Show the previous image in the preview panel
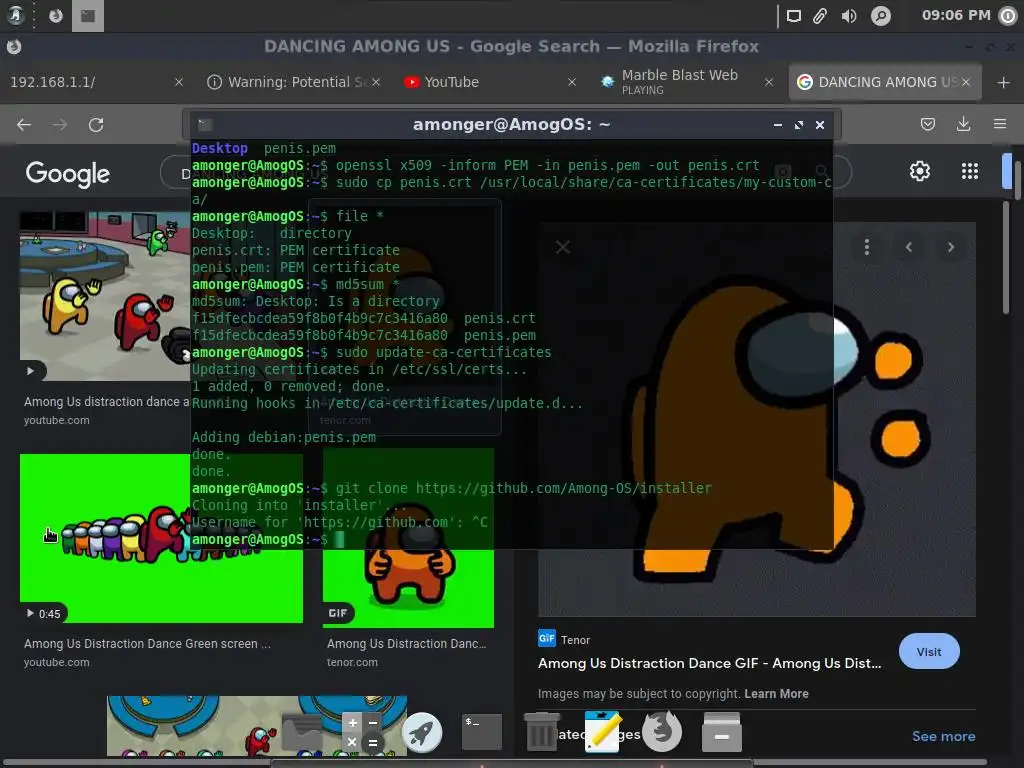 coord(908,247)
